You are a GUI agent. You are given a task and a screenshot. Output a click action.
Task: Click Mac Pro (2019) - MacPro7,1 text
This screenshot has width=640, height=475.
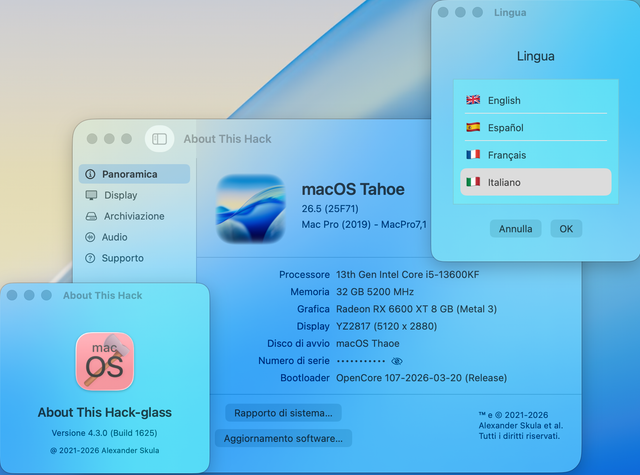[364, 224]
